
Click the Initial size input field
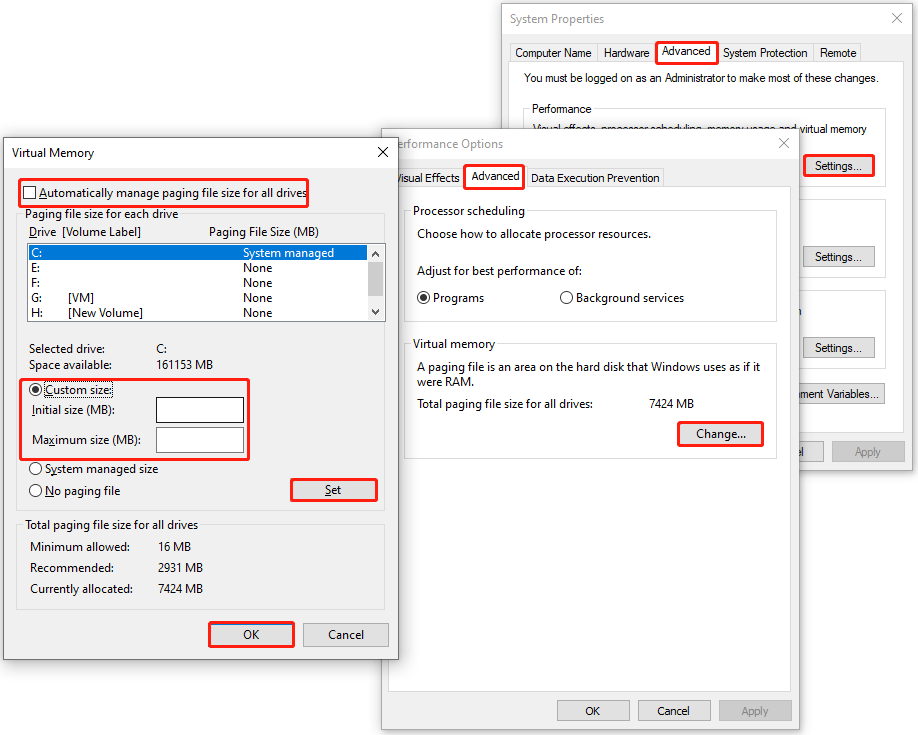(x=199, y=410)
